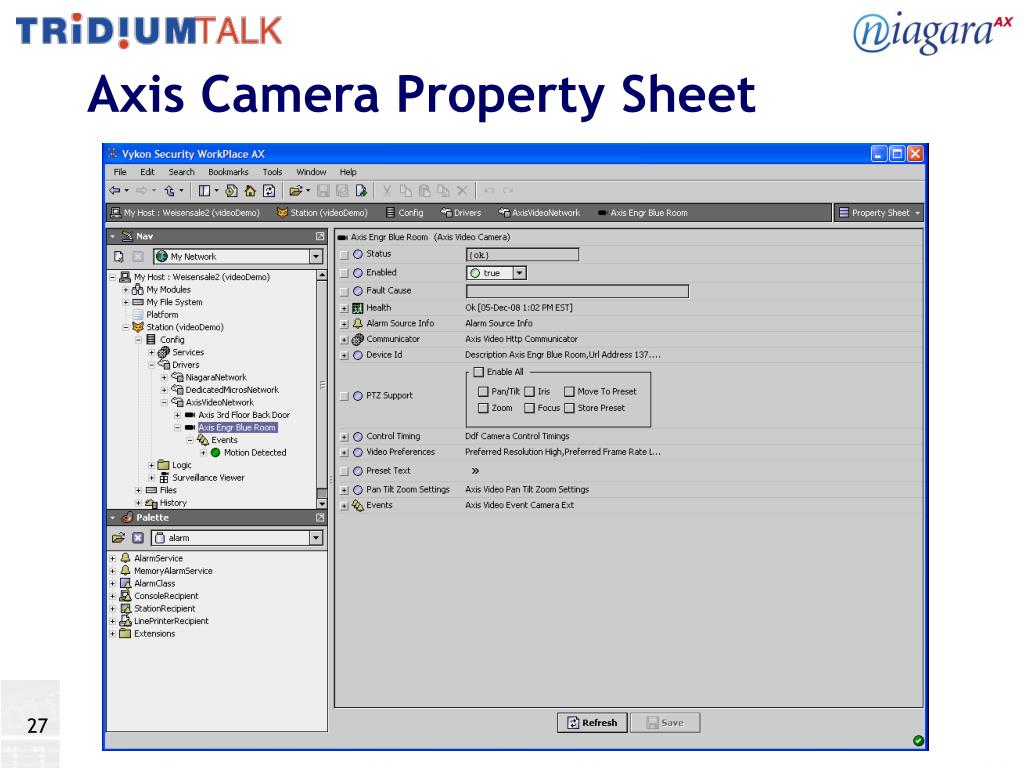Maximize the Nav panel corner icon
Image resolution: width=1024 pixels, height=768 pixels.
[320, 236]
